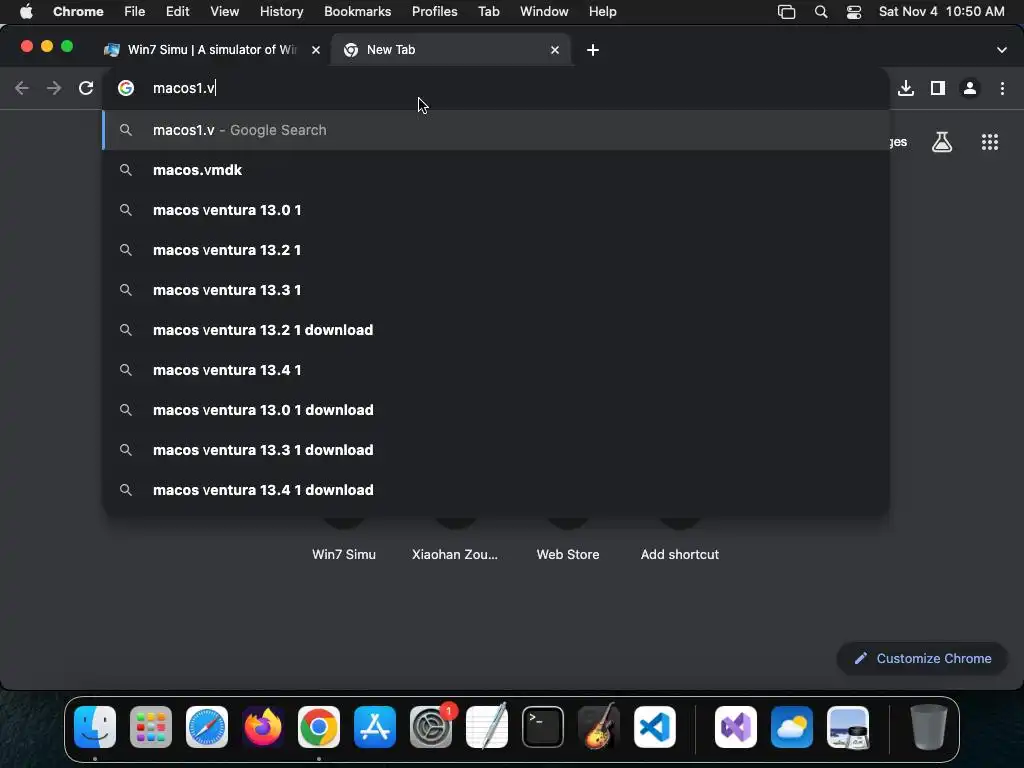
Task: Open the File menu
Action: click(x=135, y=12)
